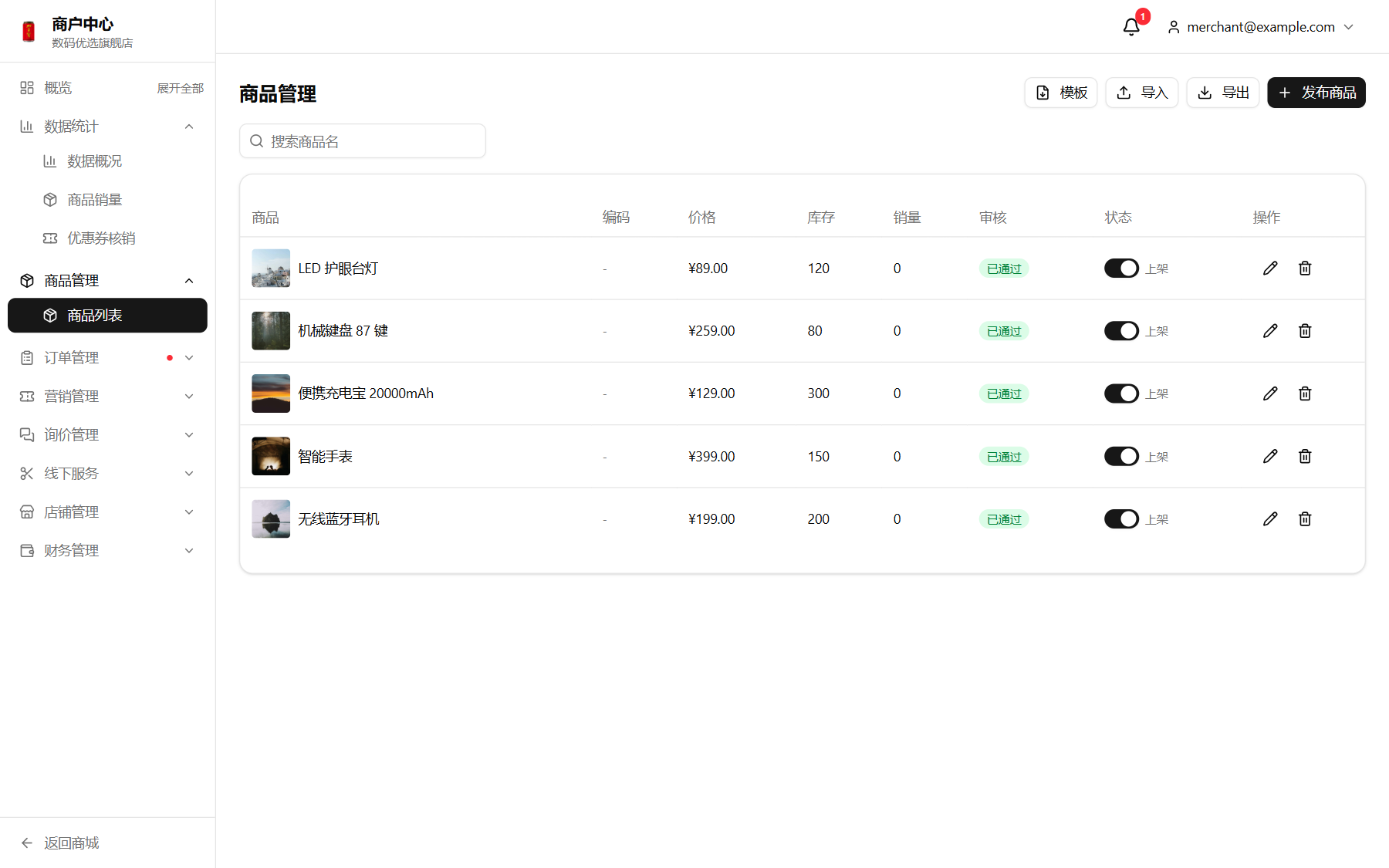The height and width of the screenshot is (868, 1389).
Task: Open 商品列表 in the sidebar
Action: tap(107, 316)
